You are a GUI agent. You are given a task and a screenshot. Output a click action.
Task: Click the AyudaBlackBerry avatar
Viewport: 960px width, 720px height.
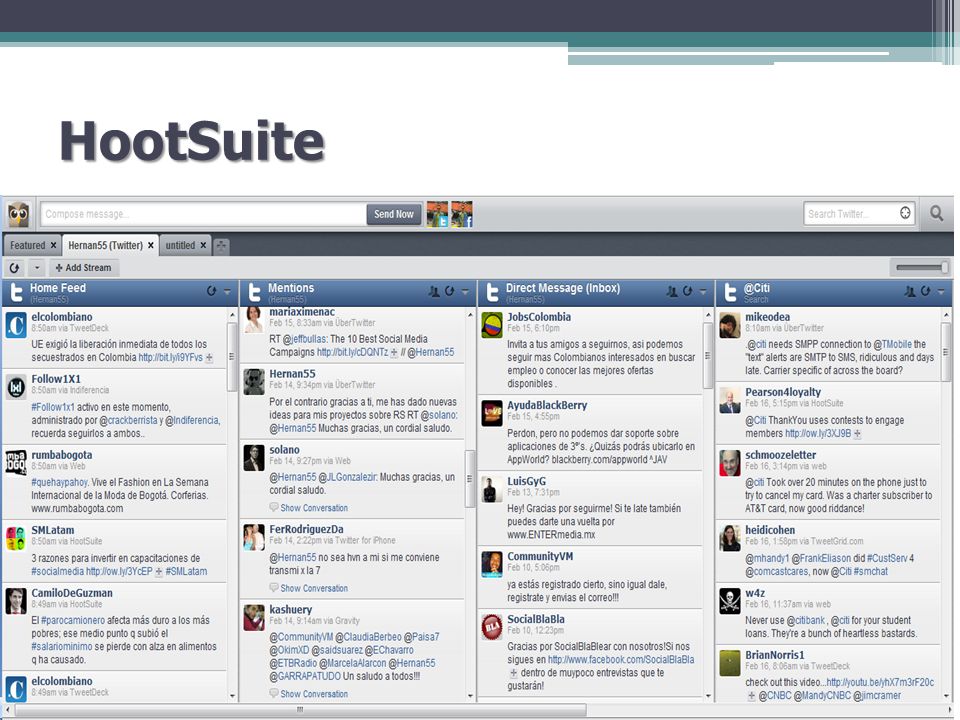(492, 414)
